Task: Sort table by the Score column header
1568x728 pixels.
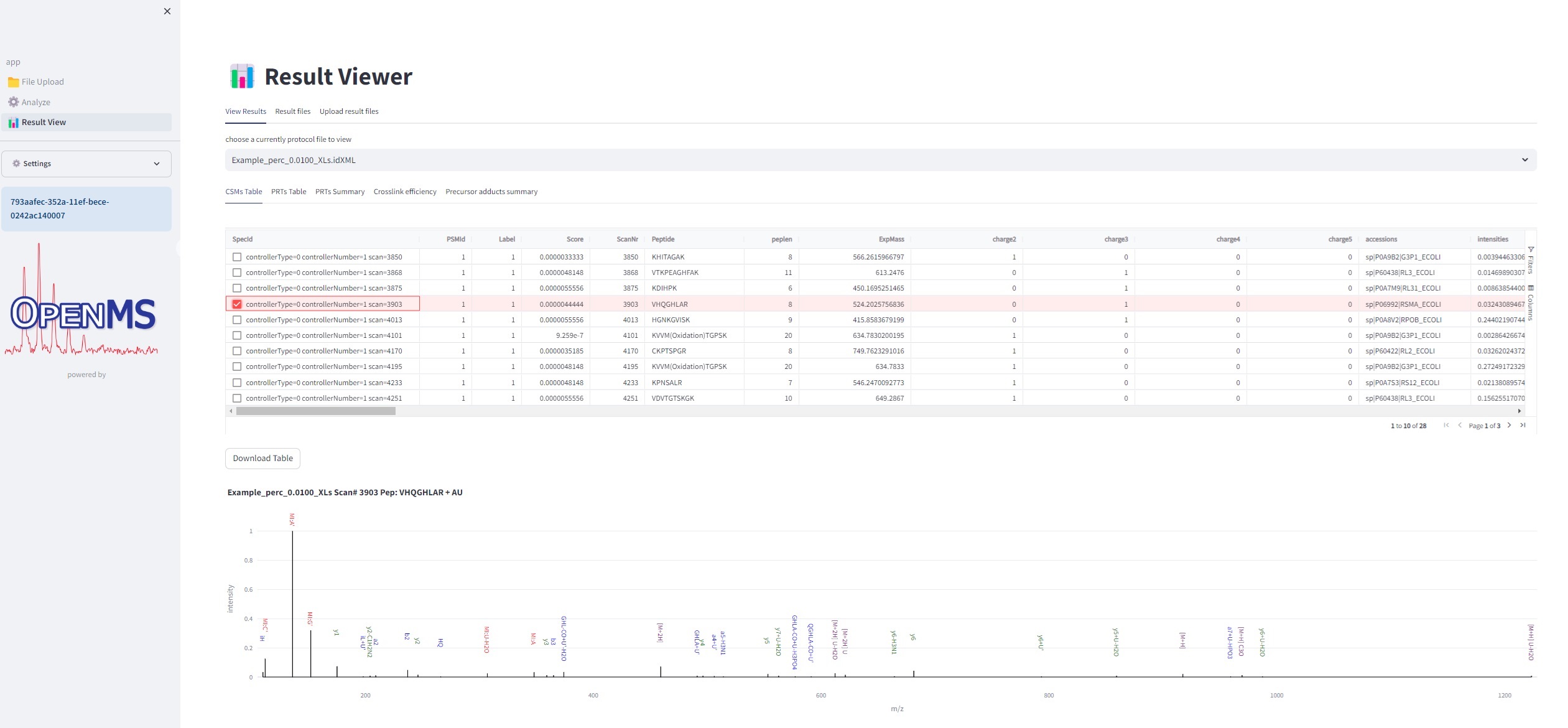Action: click(x=575, y=239)
